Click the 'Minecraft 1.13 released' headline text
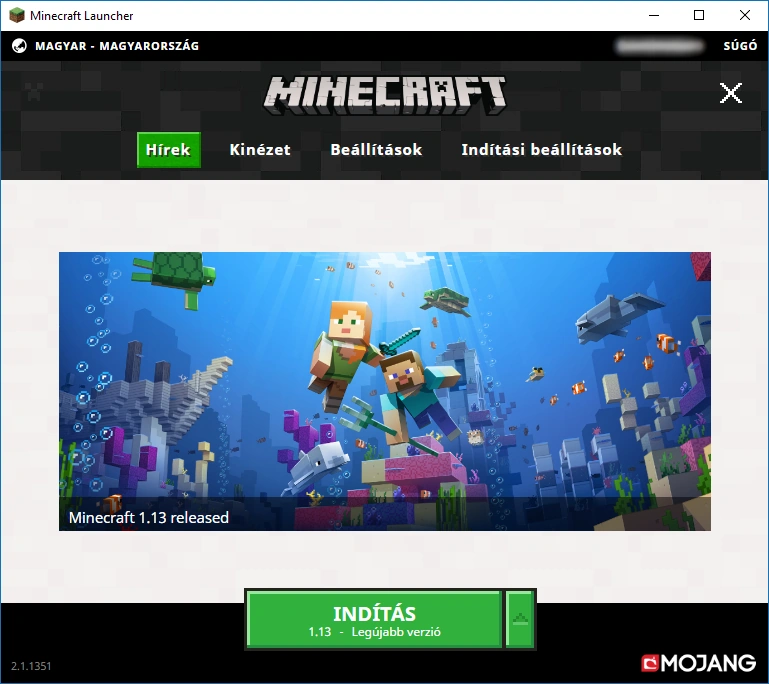The image size is (769, 684). click(x=149, y=518)
